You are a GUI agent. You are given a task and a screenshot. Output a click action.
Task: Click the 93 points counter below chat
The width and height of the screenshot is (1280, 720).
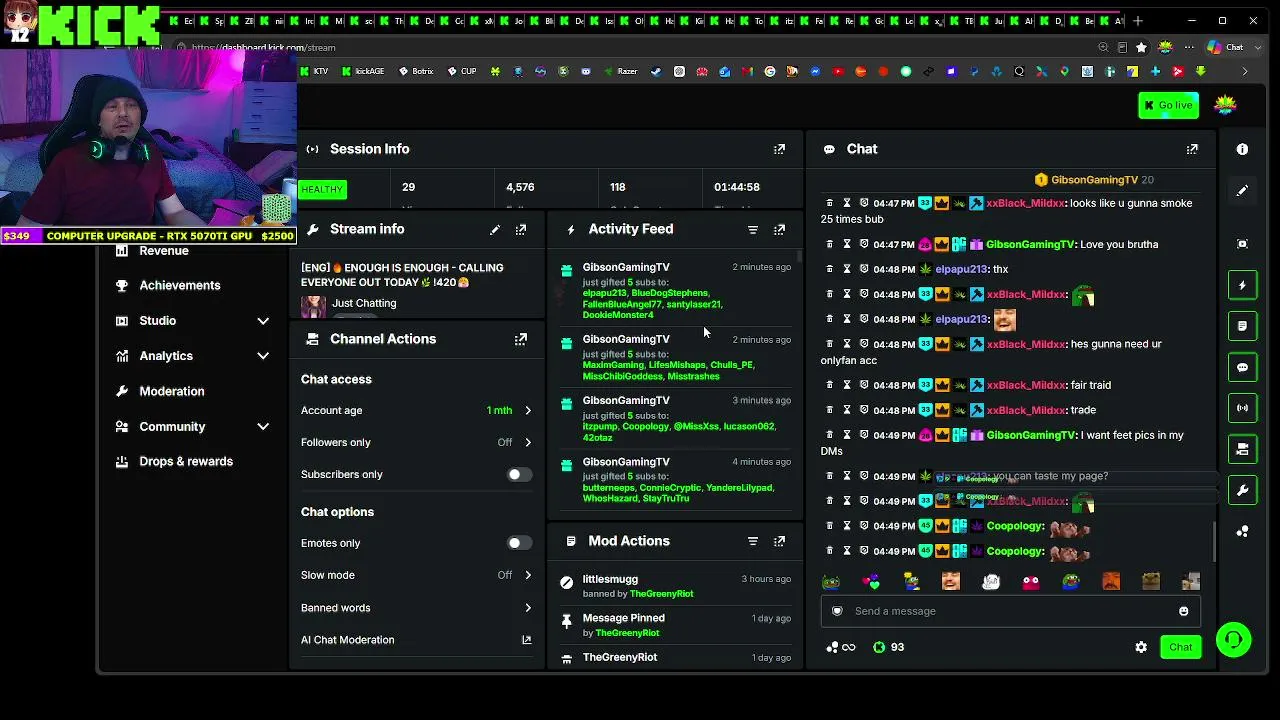pos(888,648)
